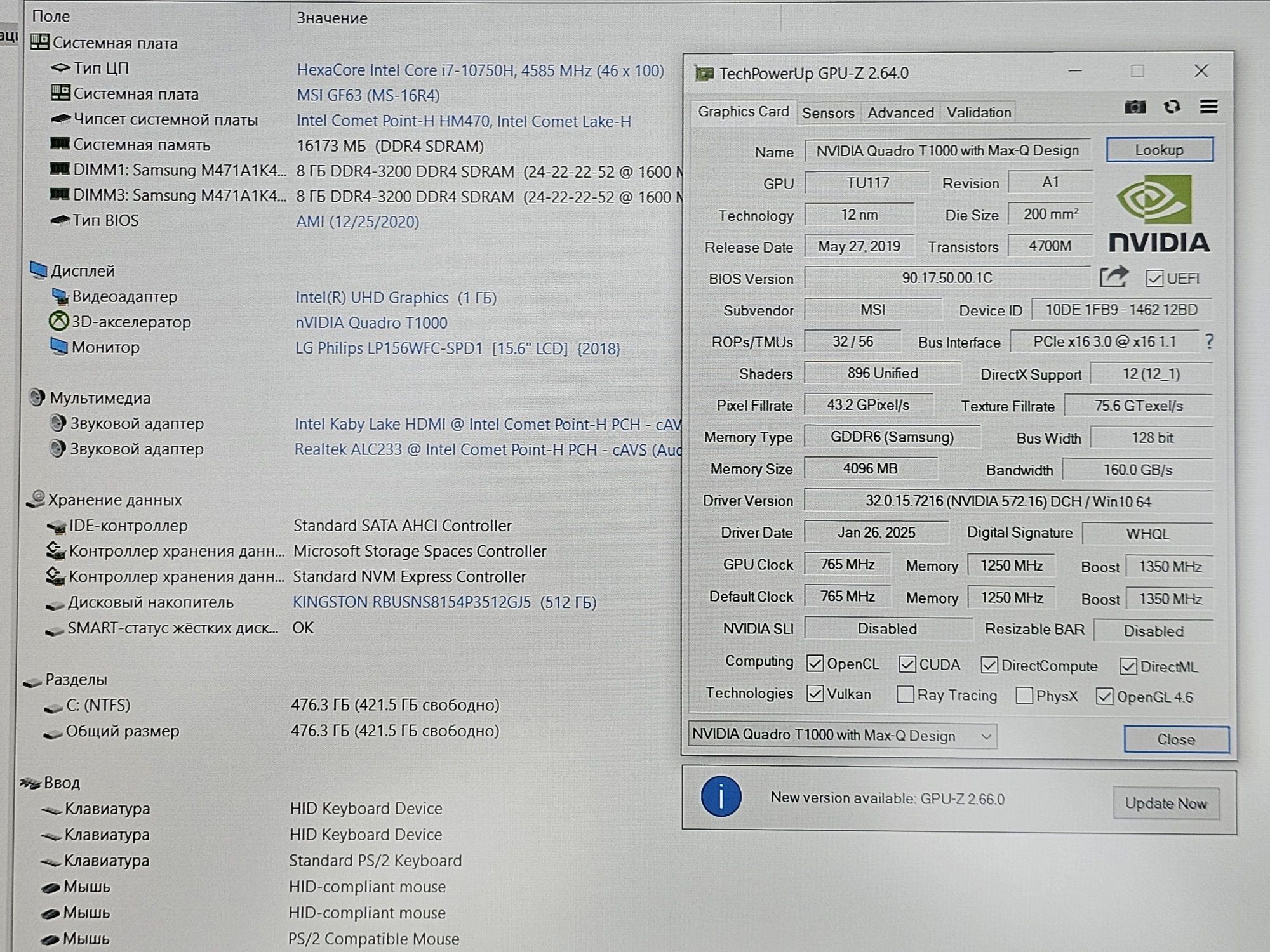
Task: Click the Дисплей category icon
Action: pos(38,270)
